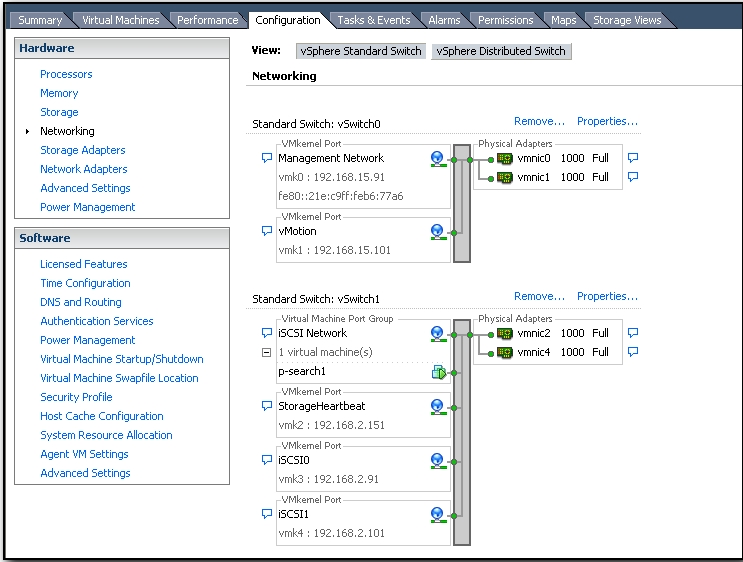The height and width of the screenshot is (562, 743).
Task: Click Remove link for vSwitch0
Action: coord(540,121)
